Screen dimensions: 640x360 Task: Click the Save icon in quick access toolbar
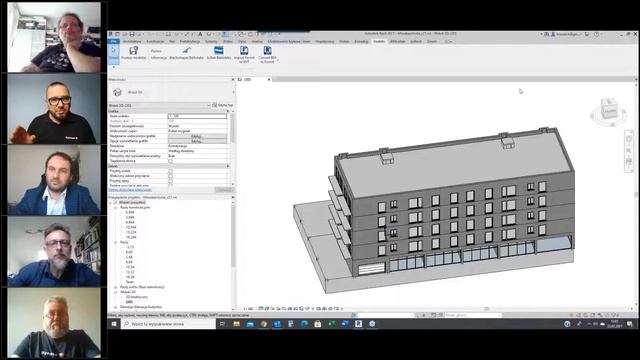coord(131,34)
